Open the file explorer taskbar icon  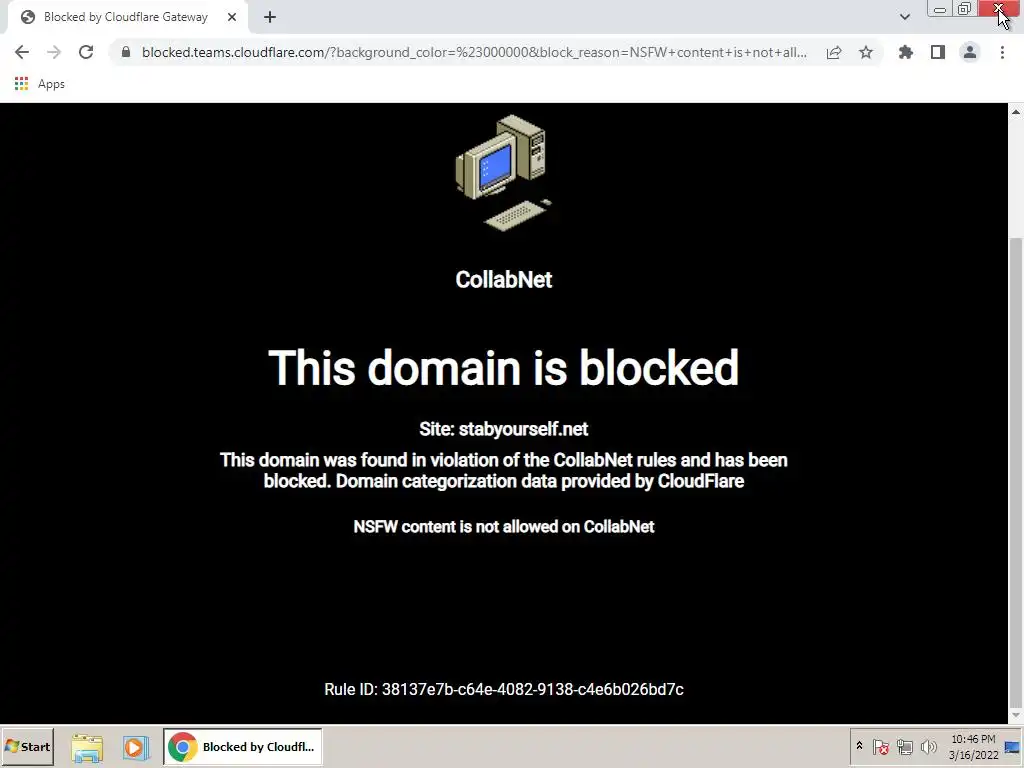[x=87, y=747]
